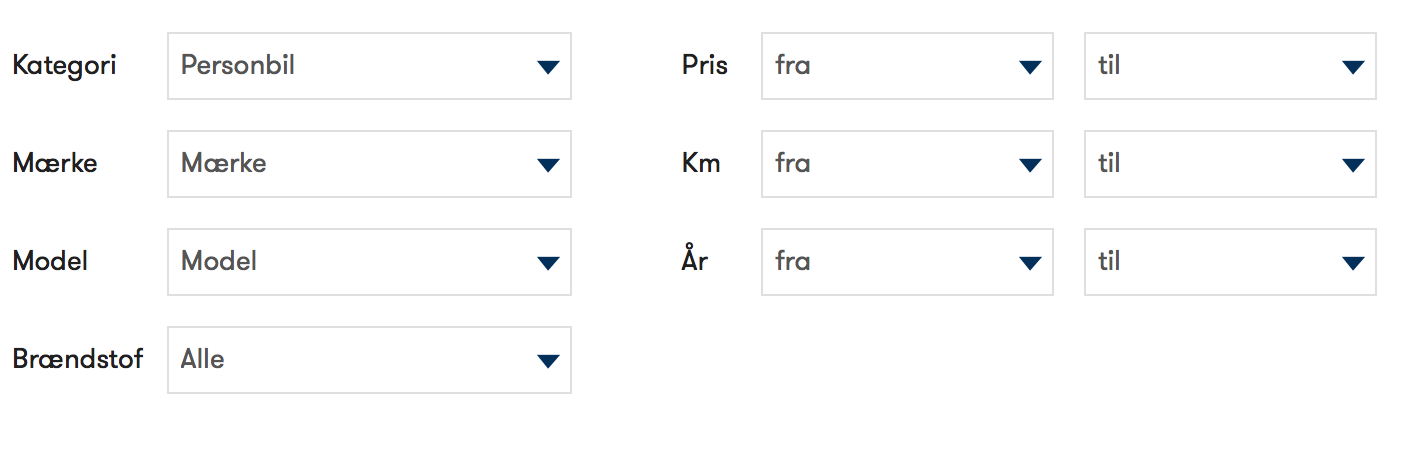Click the Kategori field label
This screenshot has width=1422, height=450.
coord(64,66)
